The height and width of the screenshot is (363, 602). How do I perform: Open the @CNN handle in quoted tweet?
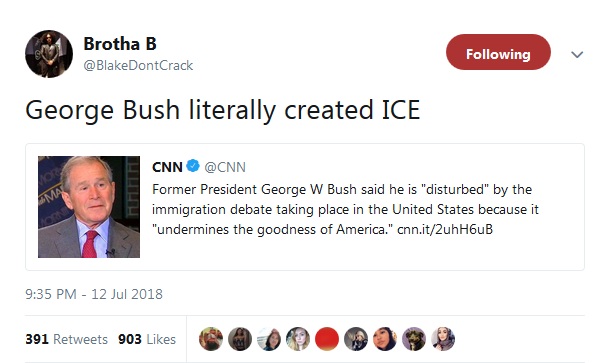pyautogui.click(x=225, y=167)
